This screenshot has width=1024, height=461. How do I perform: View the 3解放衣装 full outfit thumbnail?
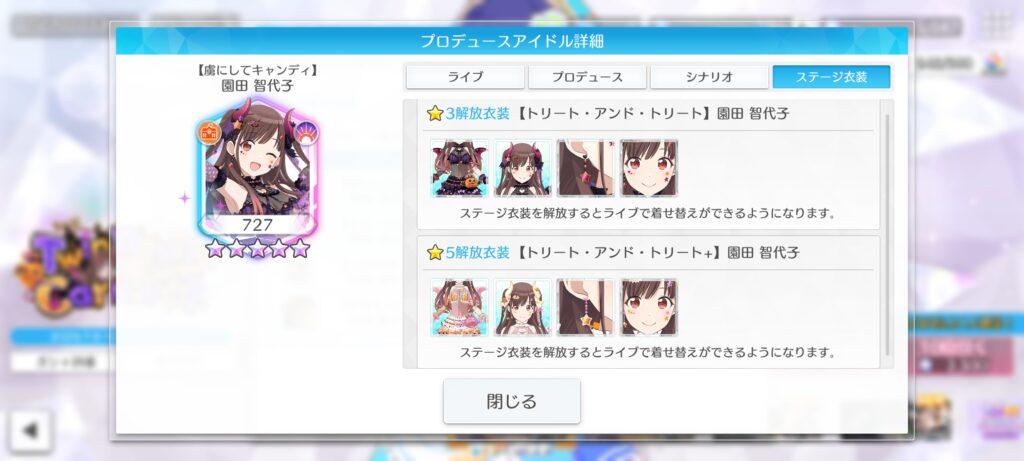point(460,168)
